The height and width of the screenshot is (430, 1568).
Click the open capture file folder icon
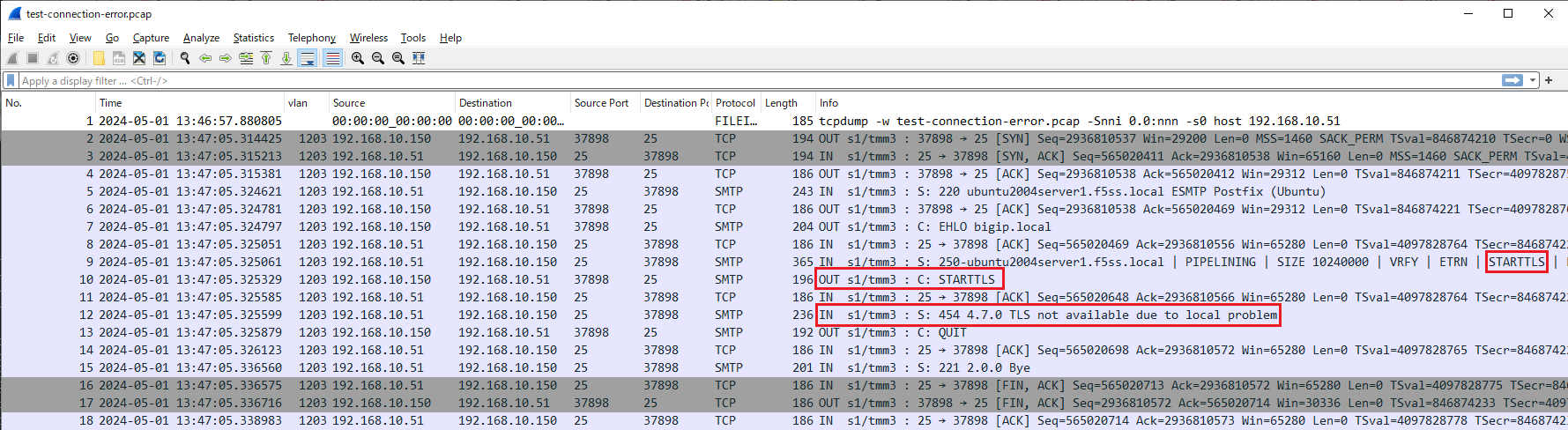coord(99,58)
